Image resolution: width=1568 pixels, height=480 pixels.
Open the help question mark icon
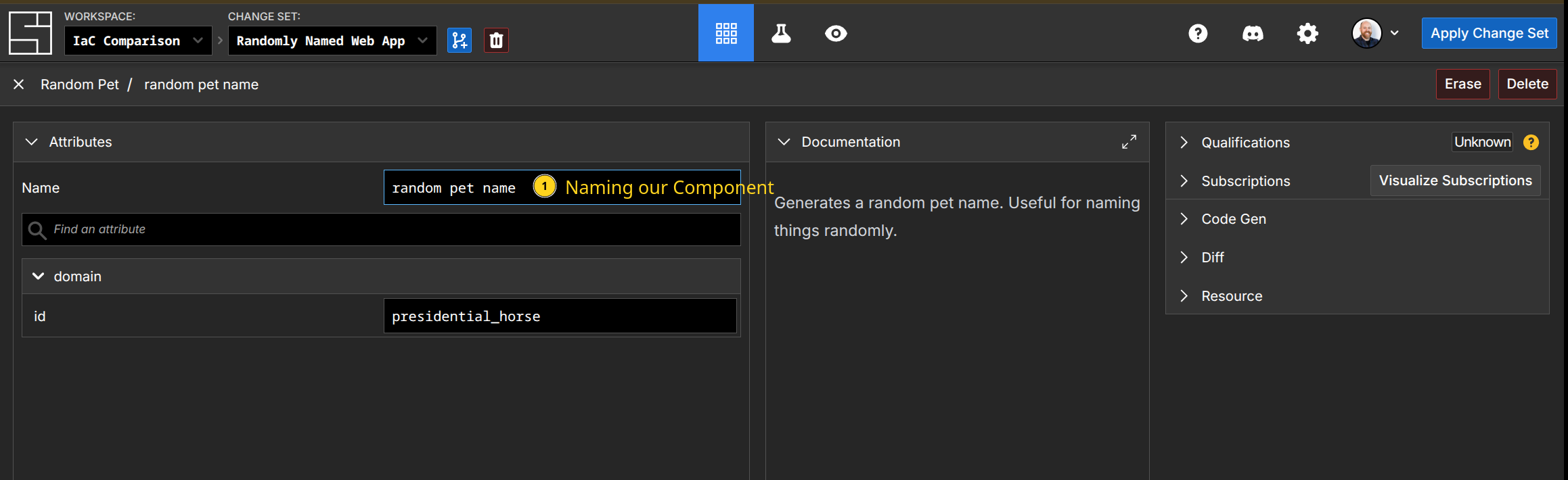[x=1198, y=33]
